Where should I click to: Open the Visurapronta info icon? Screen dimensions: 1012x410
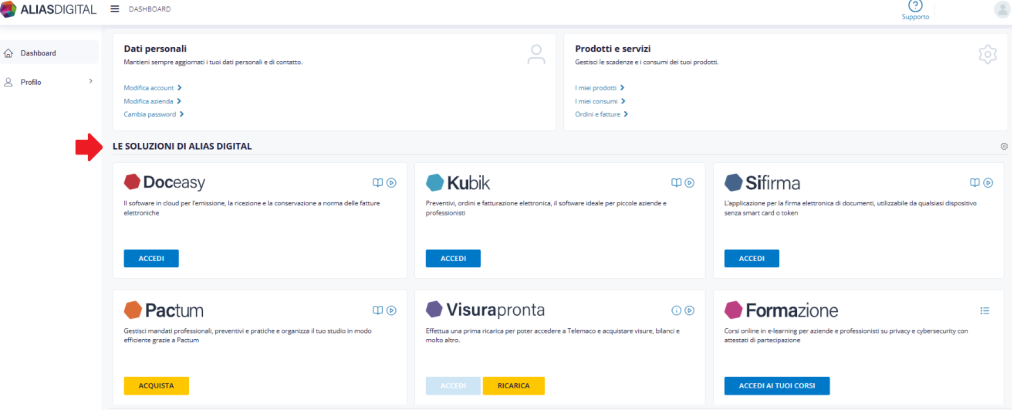676,311
